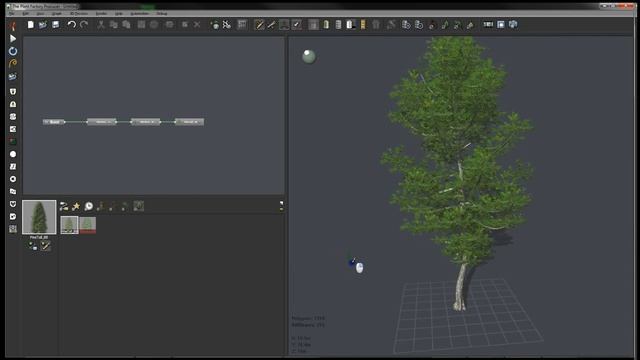Select the Root node in graph
The image size is (640, 360).
click(x=54, y=122)
